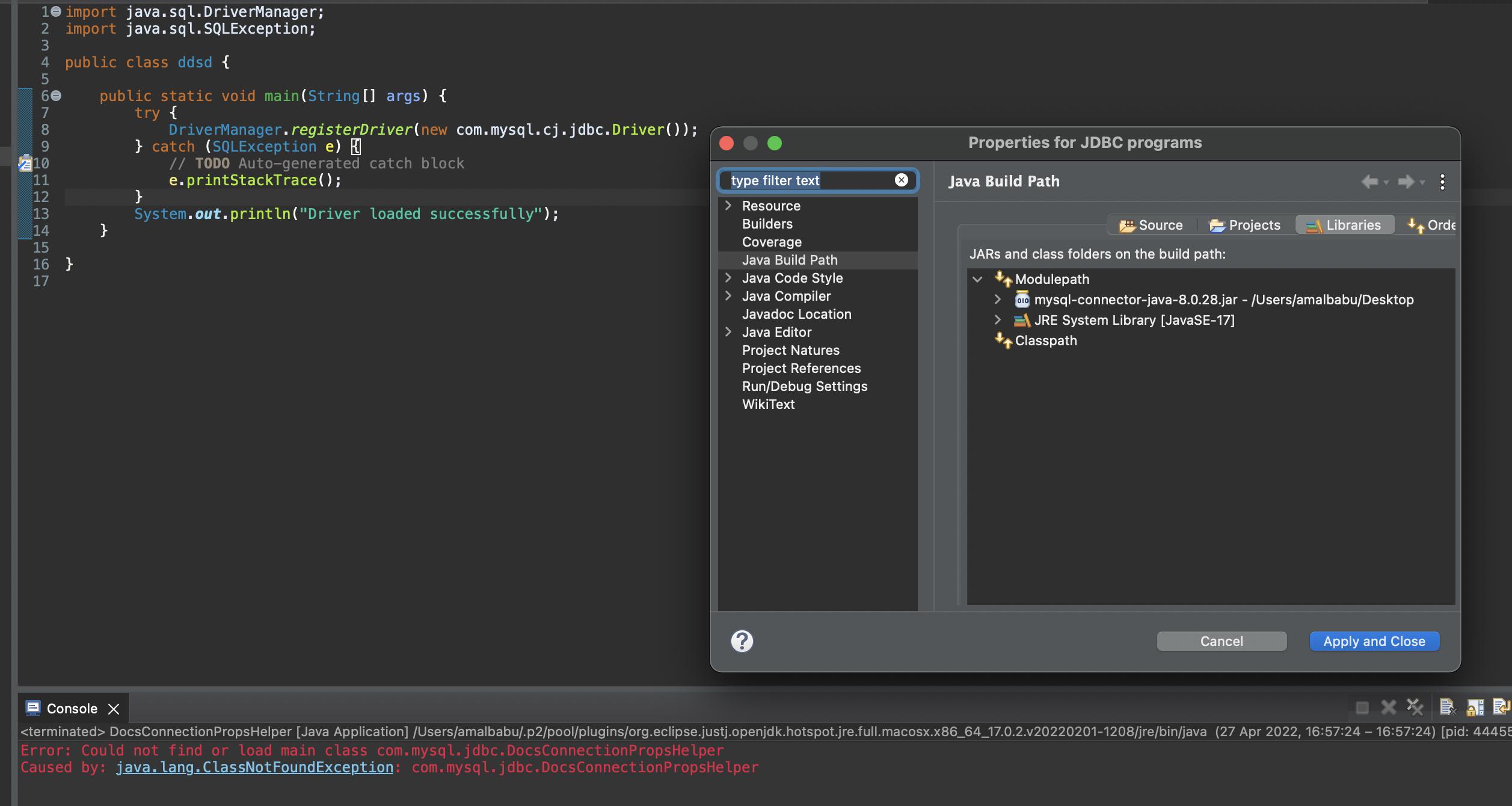The width and height of the screenshot is (1512, 806).
Task: Select Builders in the properties list
Action: point(767,224)
